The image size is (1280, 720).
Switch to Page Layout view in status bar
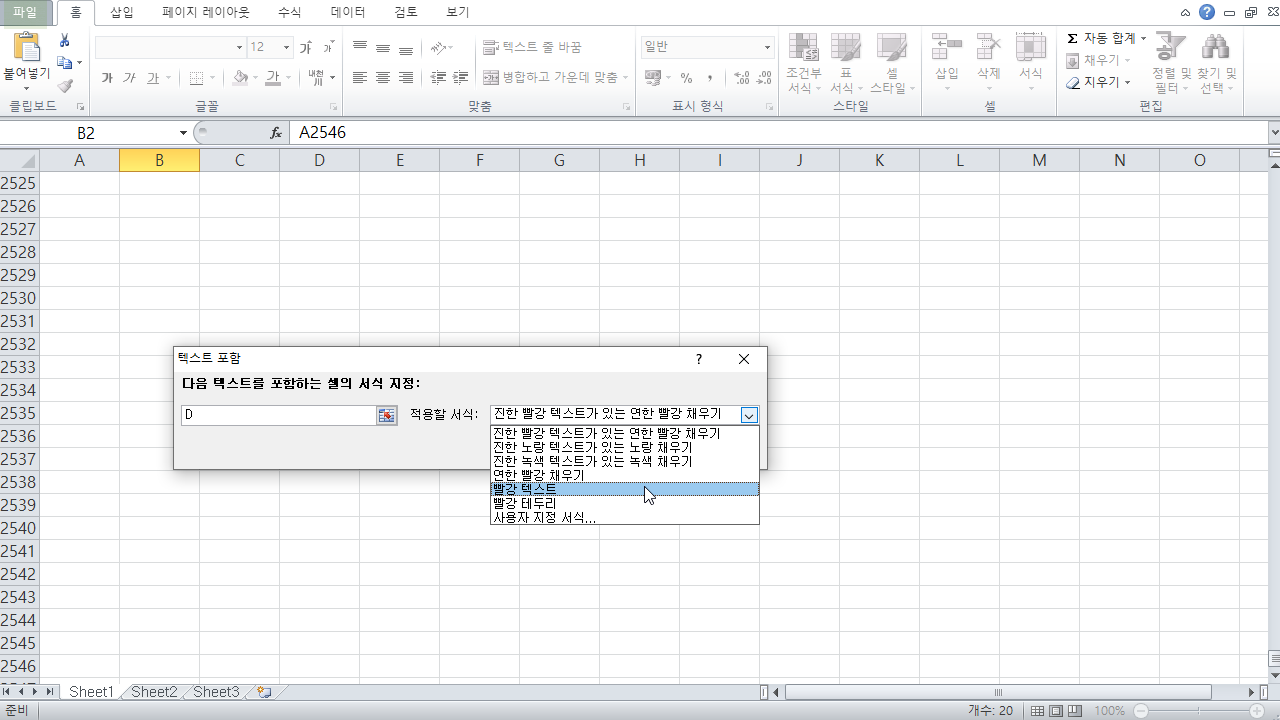(x=1056, y=711)
